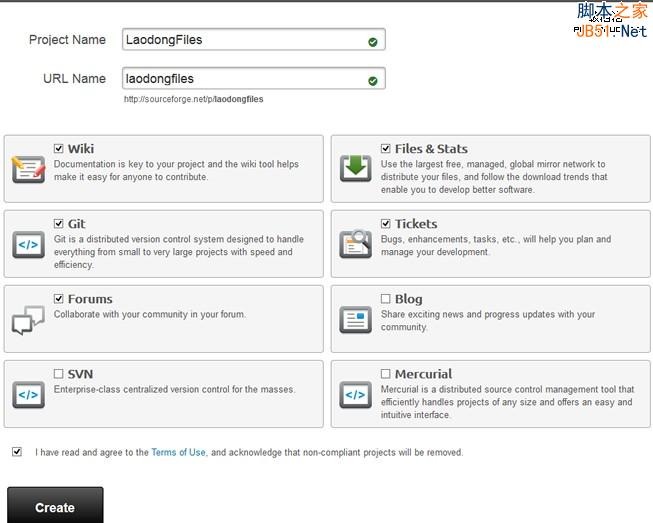This screenshot has width=653, height=523.
Task: Click the green checkmark in Project Name field
Action: click(x=373, y=42)
